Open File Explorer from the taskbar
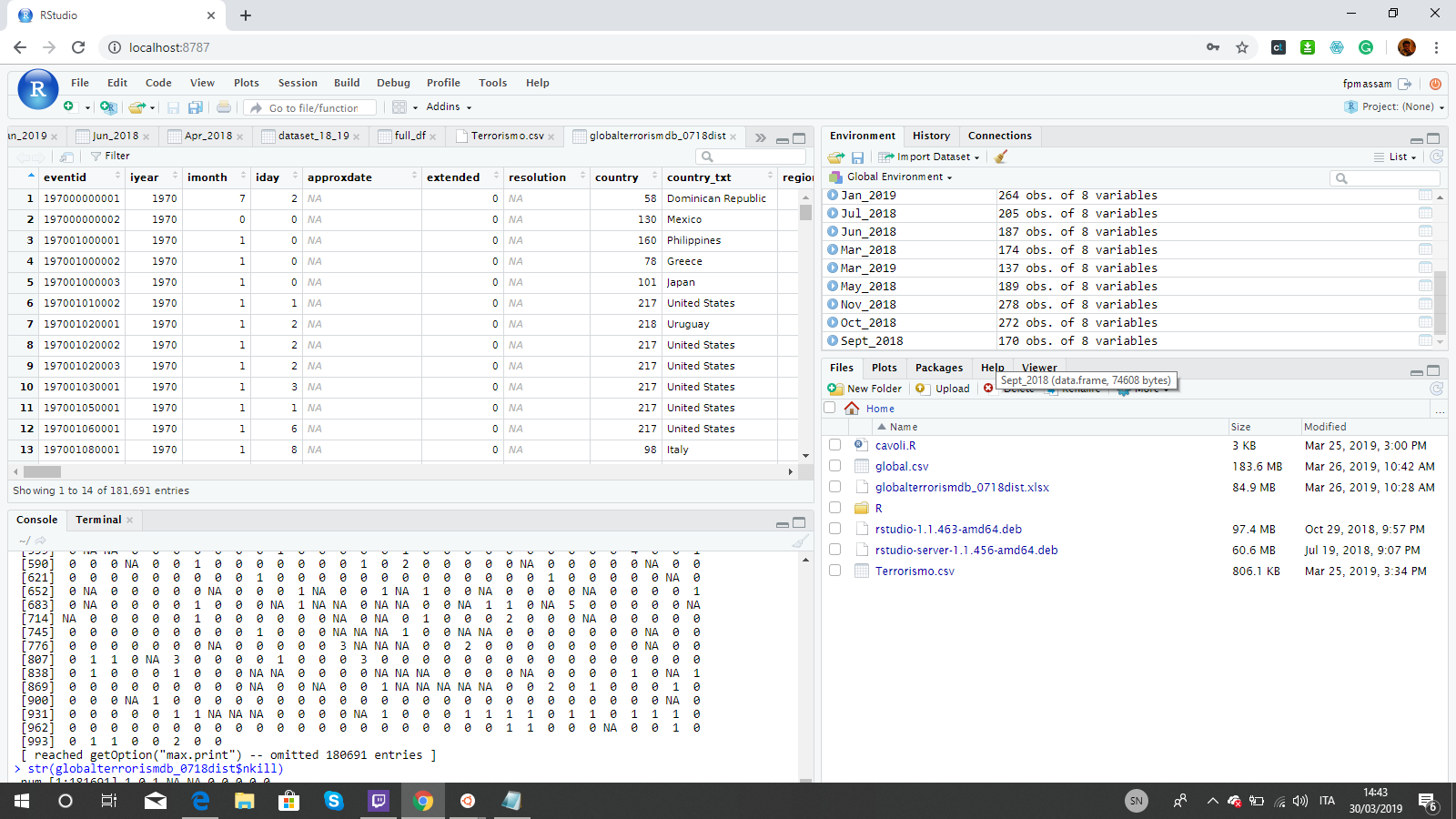The image size is (1456, 819). (244, 801)
